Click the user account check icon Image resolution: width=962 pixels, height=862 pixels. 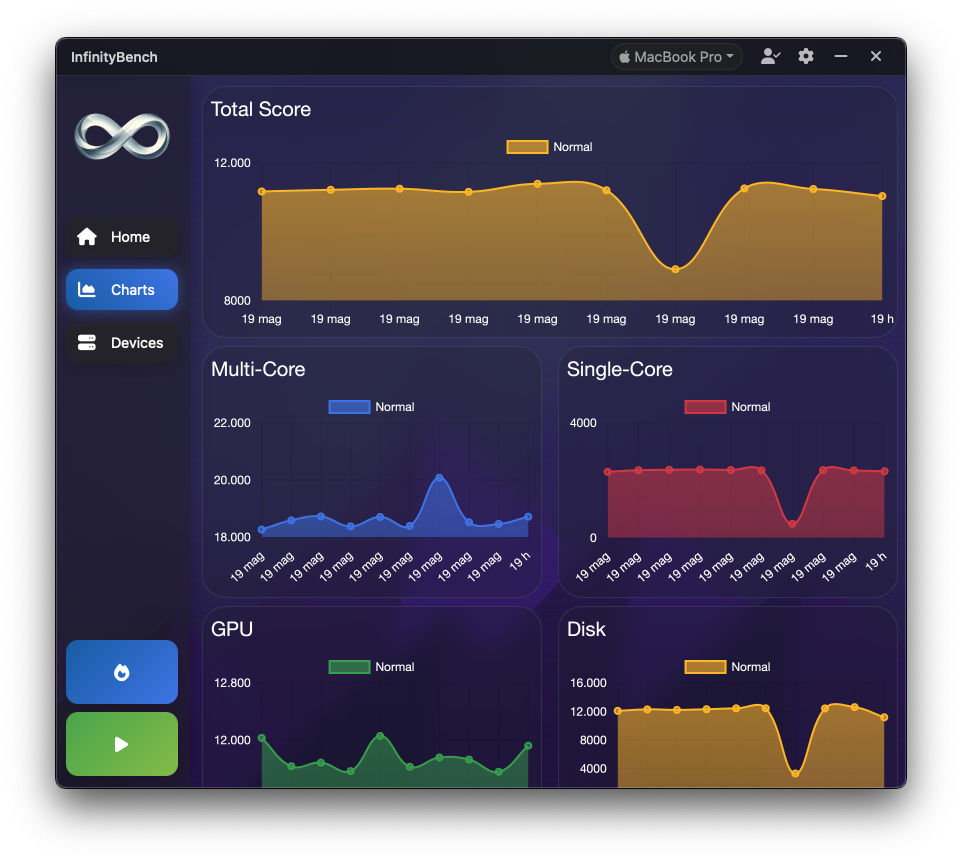point(770,56)
